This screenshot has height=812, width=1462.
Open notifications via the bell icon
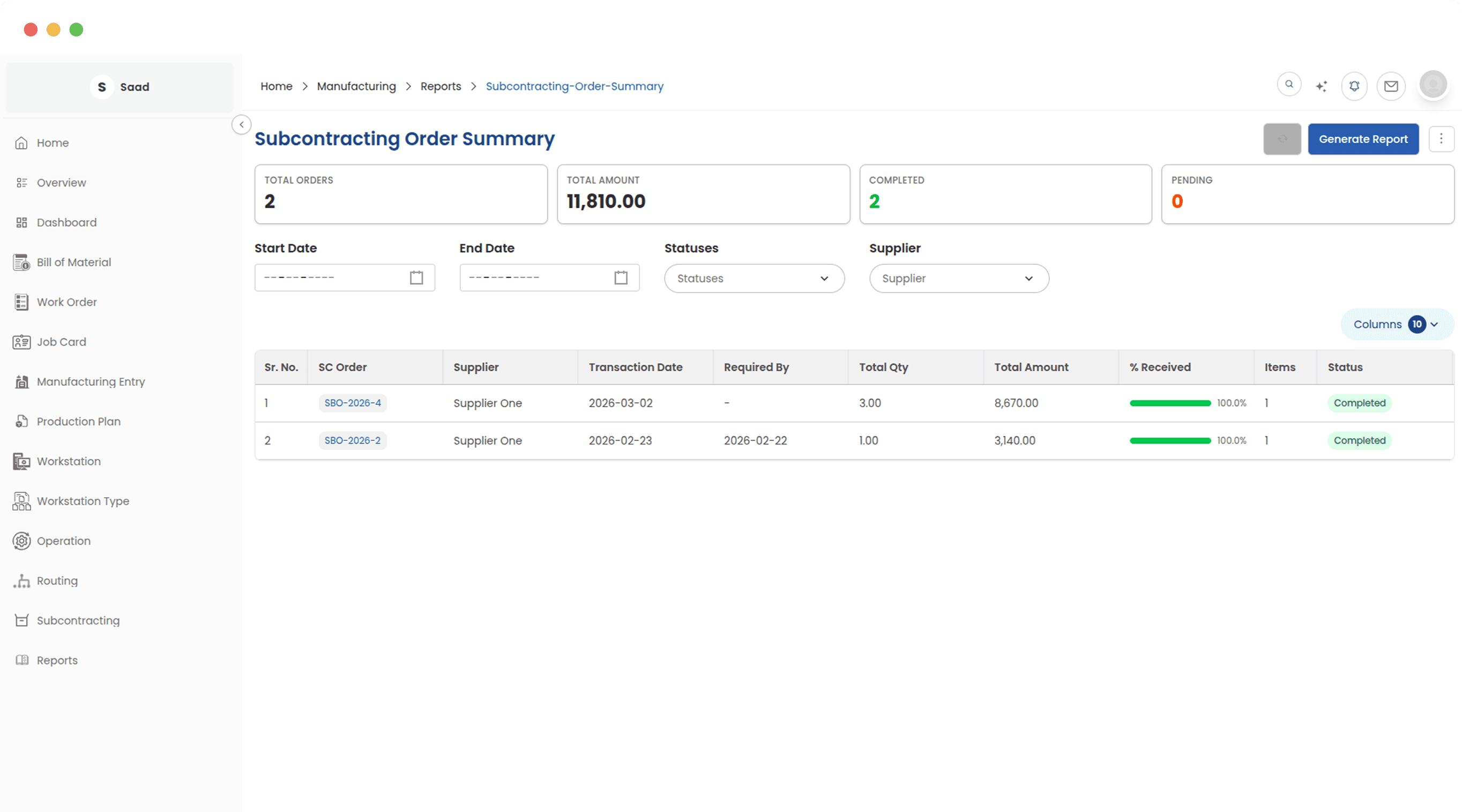click(1354, 86)
